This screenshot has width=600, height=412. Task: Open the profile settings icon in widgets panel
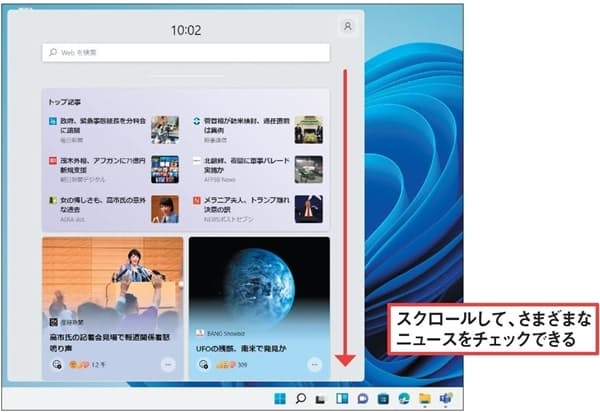pyautogui.click(x=347, y=27)
